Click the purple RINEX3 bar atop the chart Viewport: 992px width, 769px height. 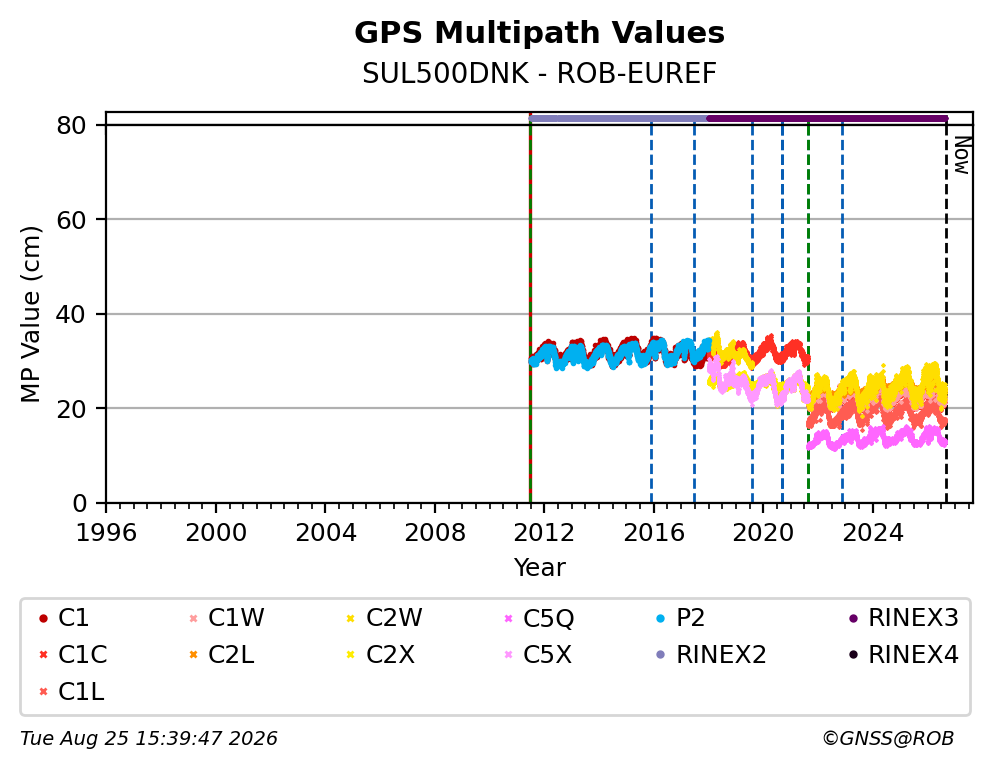pos(827,118)
